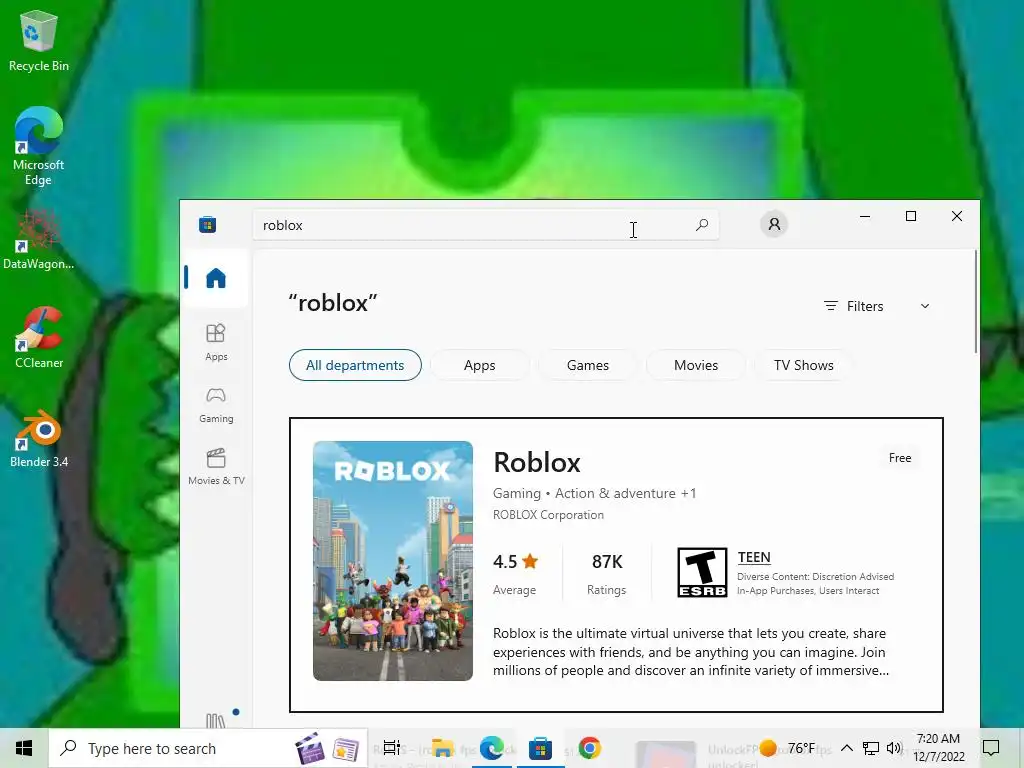This screenshot has height=768, width=1024.
Task: Click the TEEN rating link
Action: 754,557
